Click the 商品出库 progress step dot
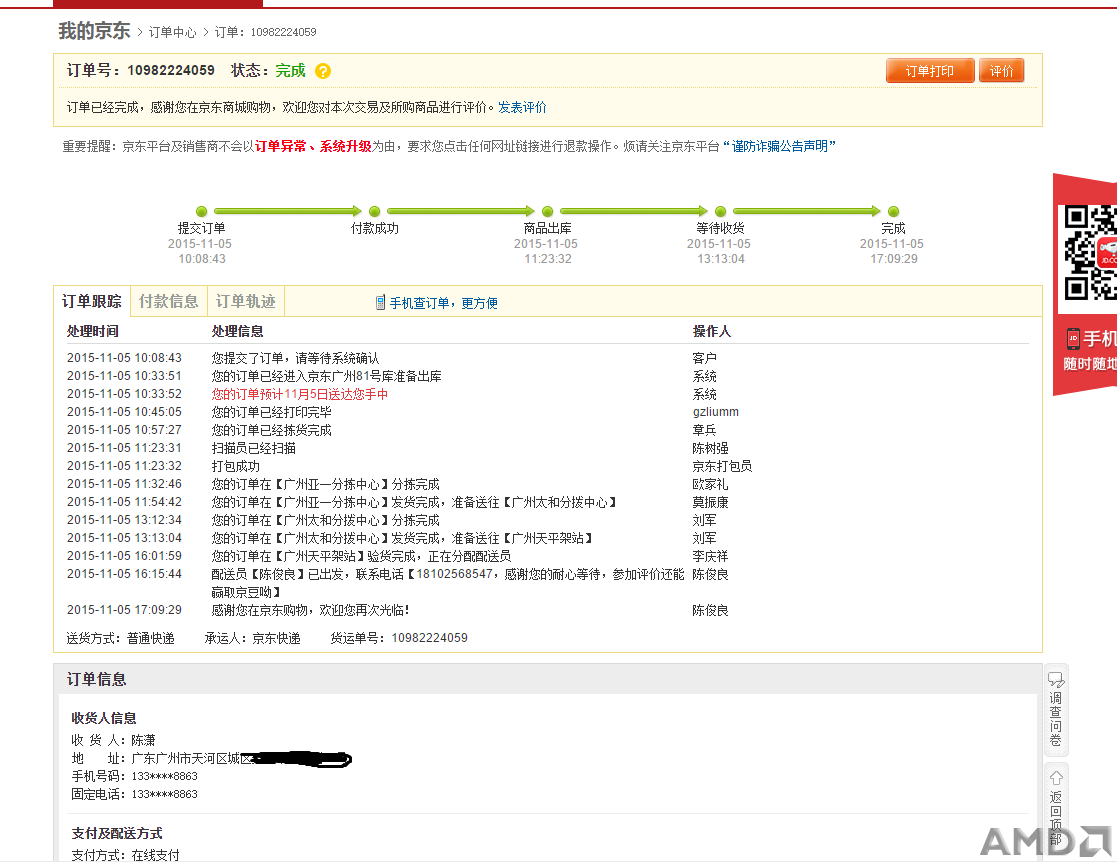 [548, 212]
